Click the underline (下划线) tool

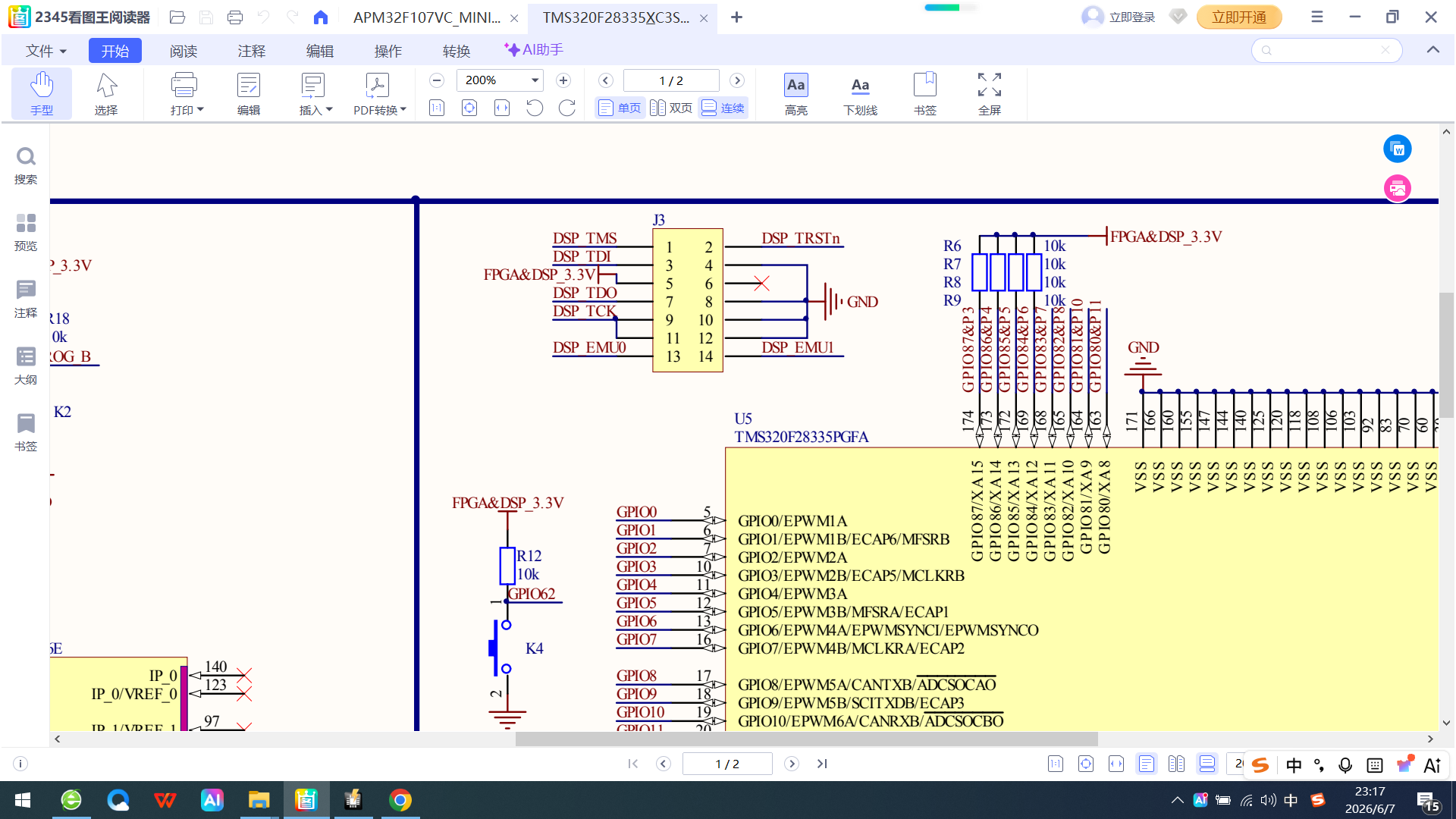860,93
